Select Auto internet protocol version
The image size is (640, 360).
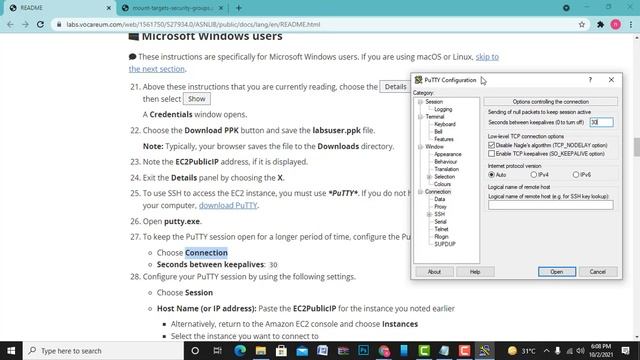point(491,174)
